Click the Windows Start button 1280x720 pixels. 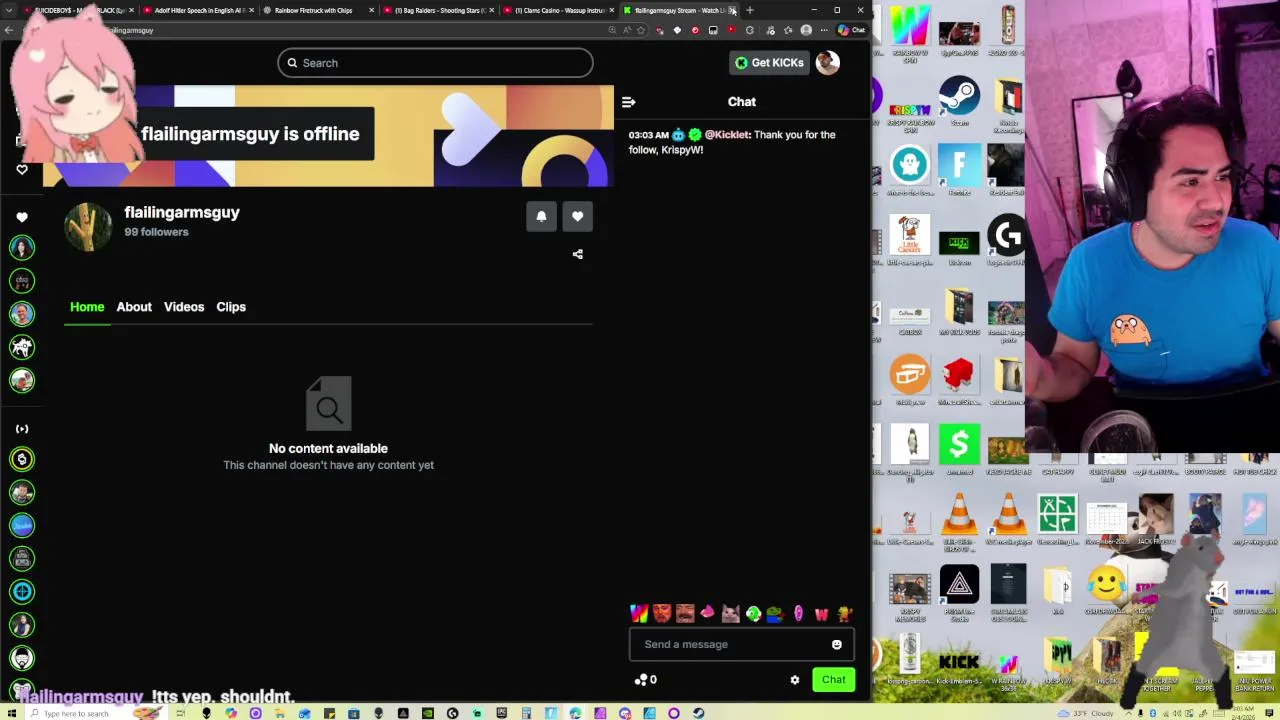(x=12, y=713)
